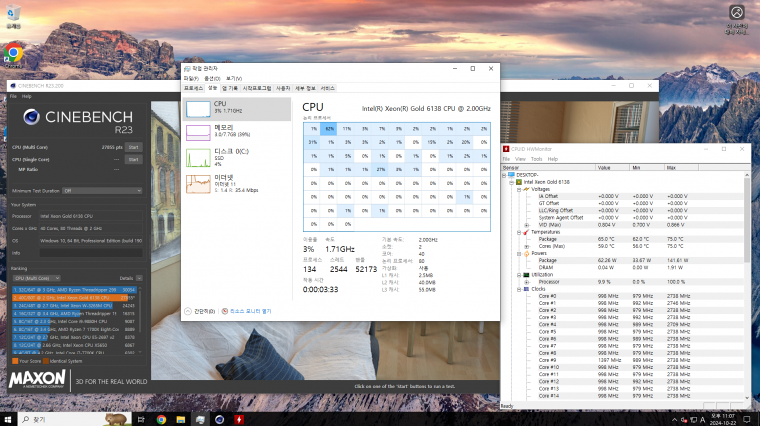Select the Intel Core i9-9880H ranking row
This screenshot has width=760, height=426.
[75, 321]
